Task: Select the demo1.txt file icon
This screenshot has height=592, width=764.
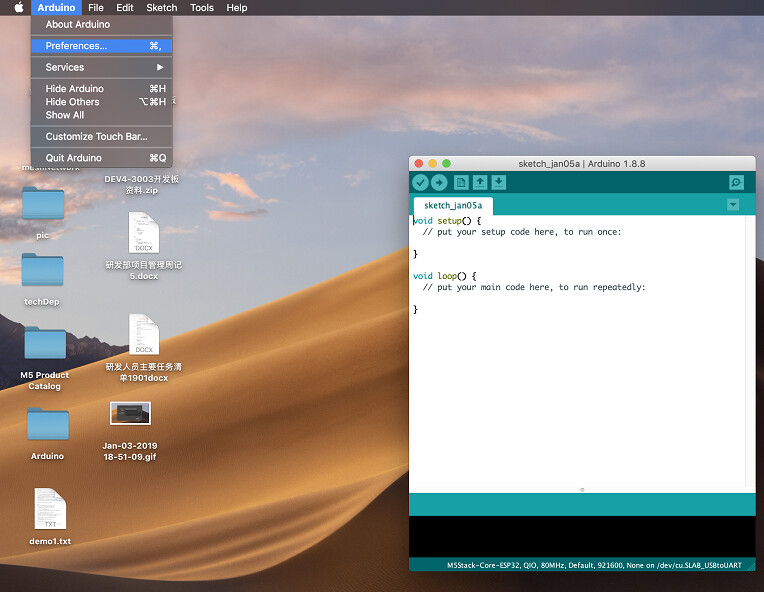Action: point(50,509)
